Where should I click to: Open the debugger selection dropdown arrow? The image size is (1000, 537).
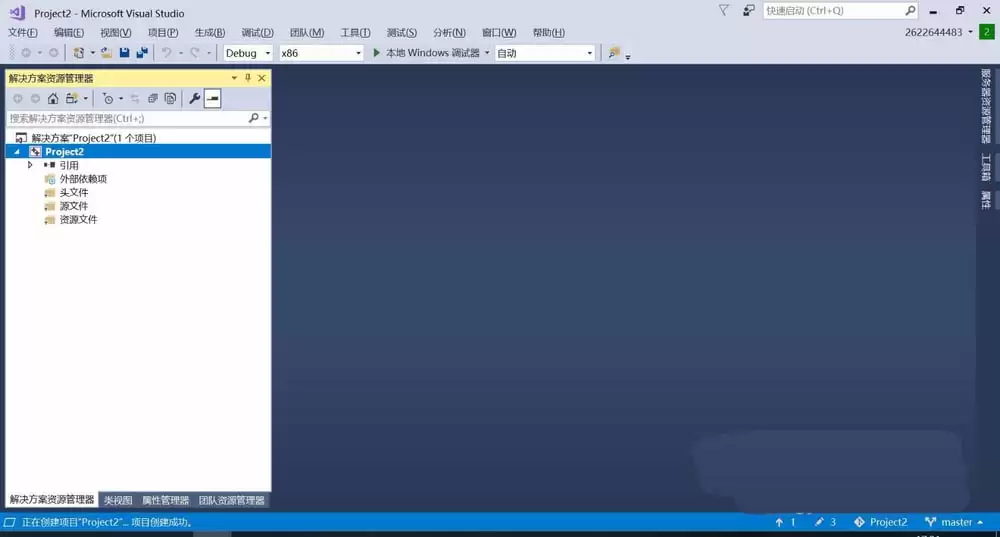tap(487, 53)
